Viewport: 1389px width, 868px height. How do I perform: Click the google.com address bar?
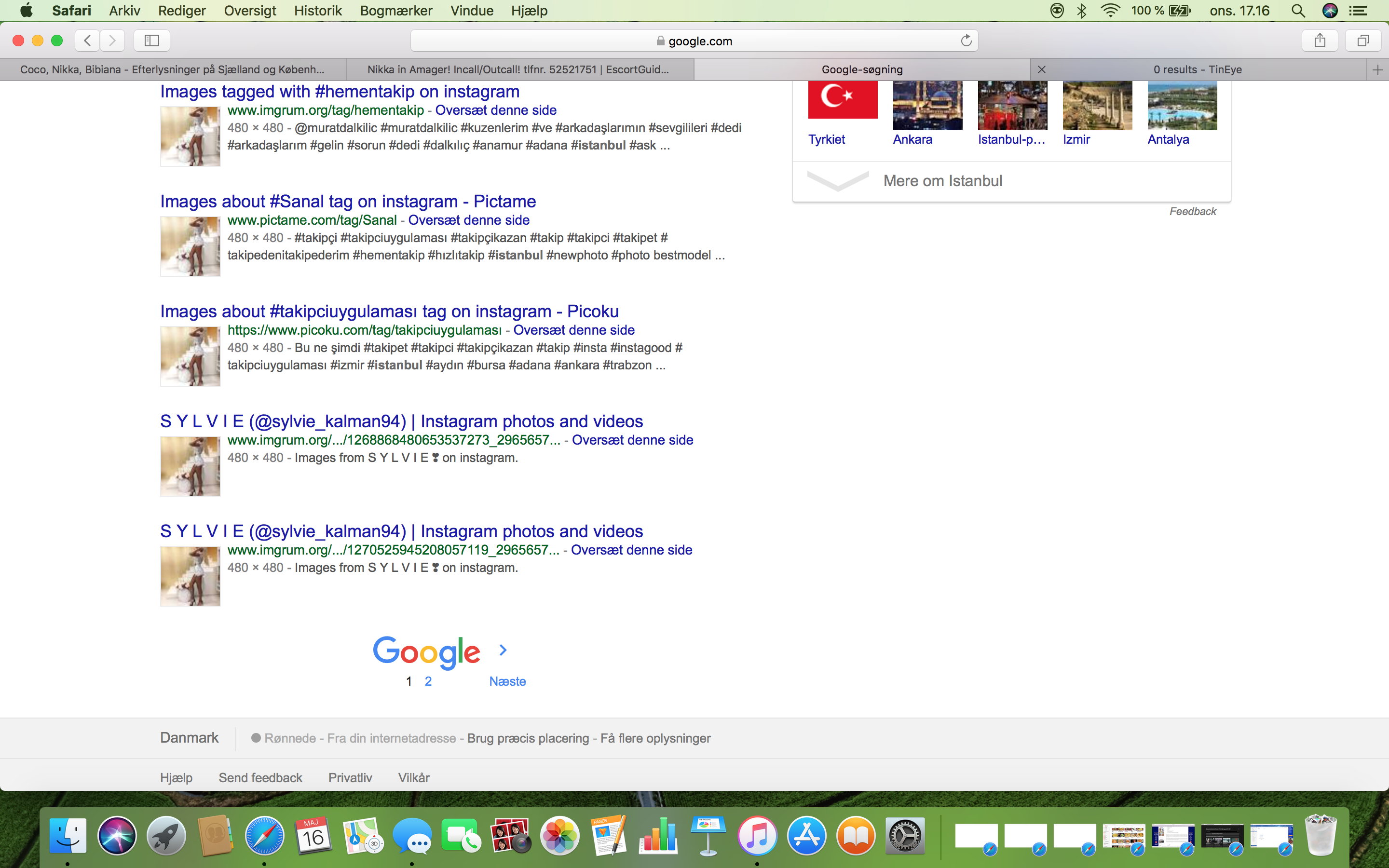point(694,40)
